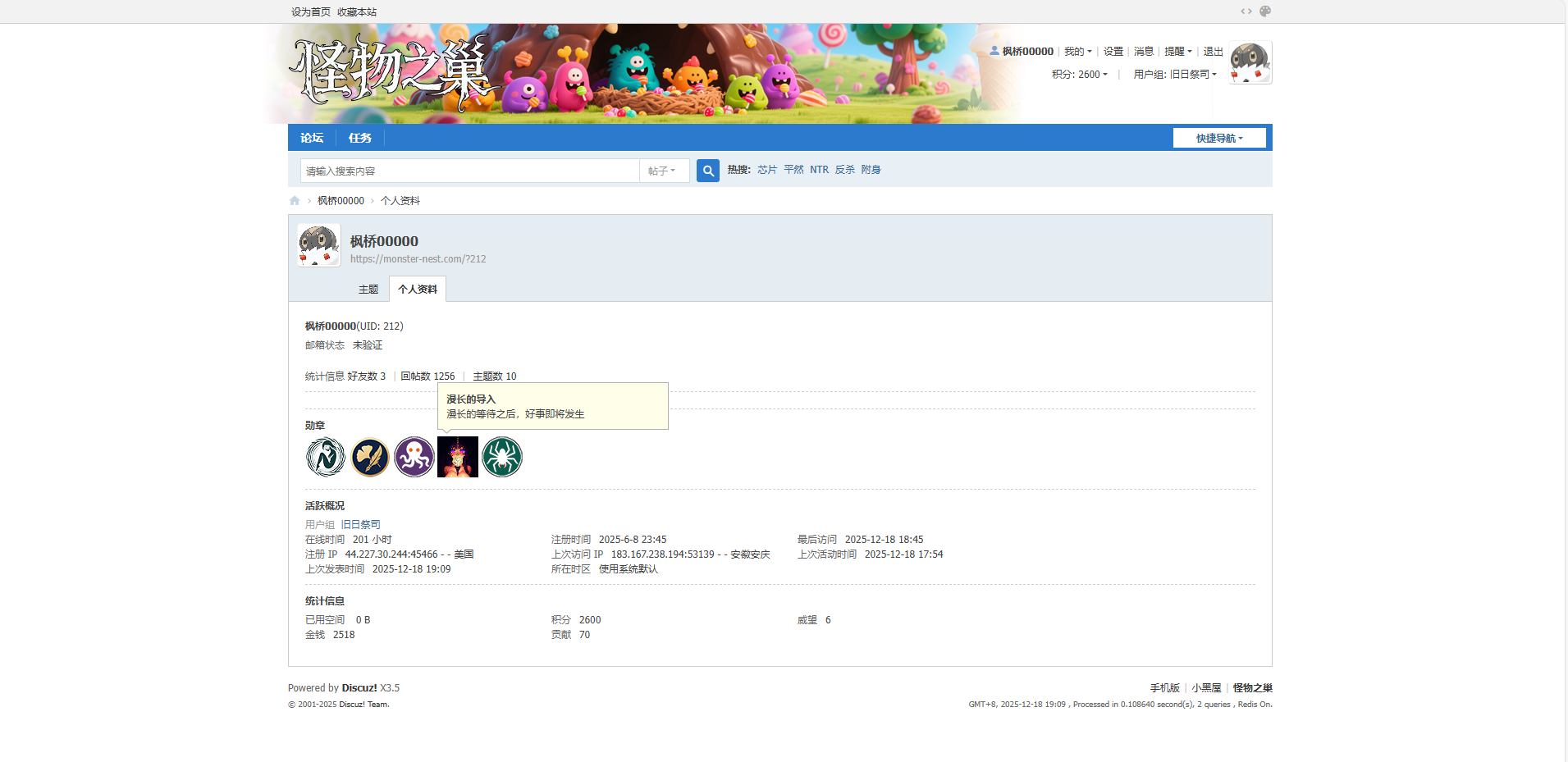Open the 论坛 navigation tab
The height and width of the screenshot is (762, 1568).
[312, 138]
